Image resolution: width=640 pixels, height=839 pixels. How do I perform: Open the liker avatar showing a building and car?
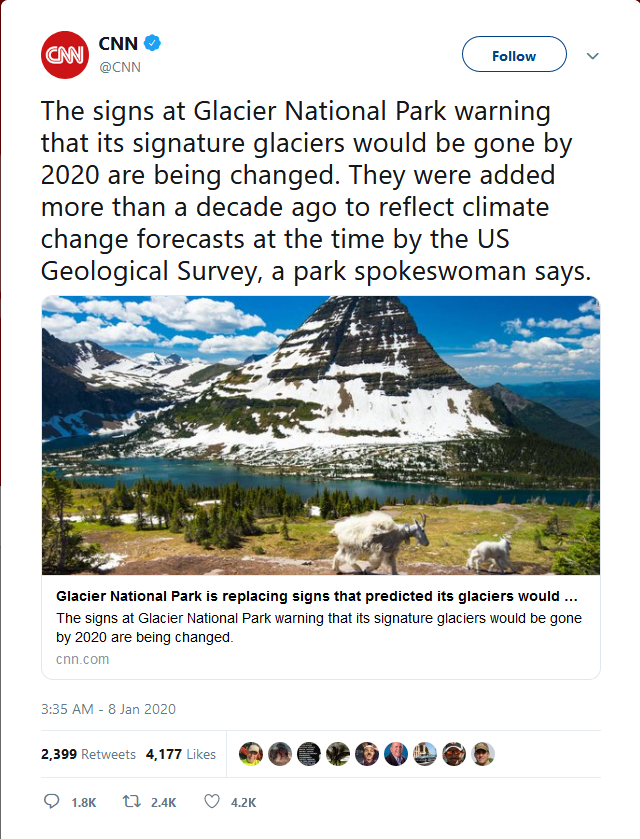425,754
